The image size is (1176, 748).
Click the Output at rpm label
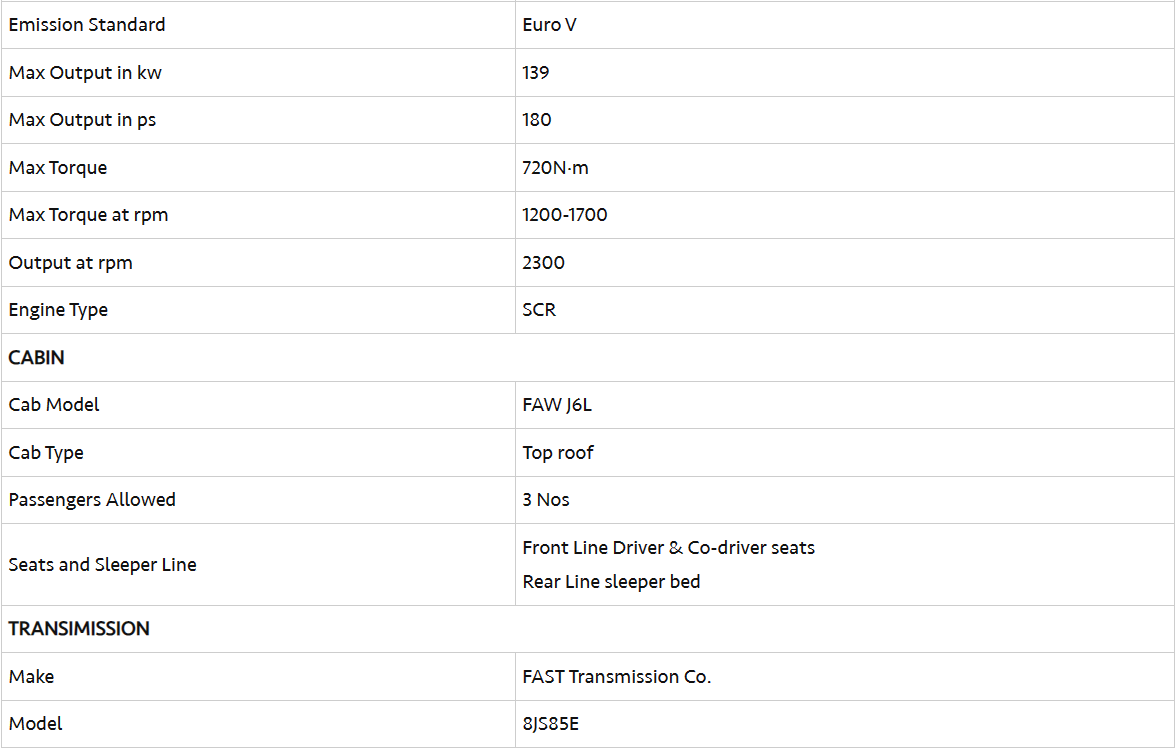coord(70,263)
